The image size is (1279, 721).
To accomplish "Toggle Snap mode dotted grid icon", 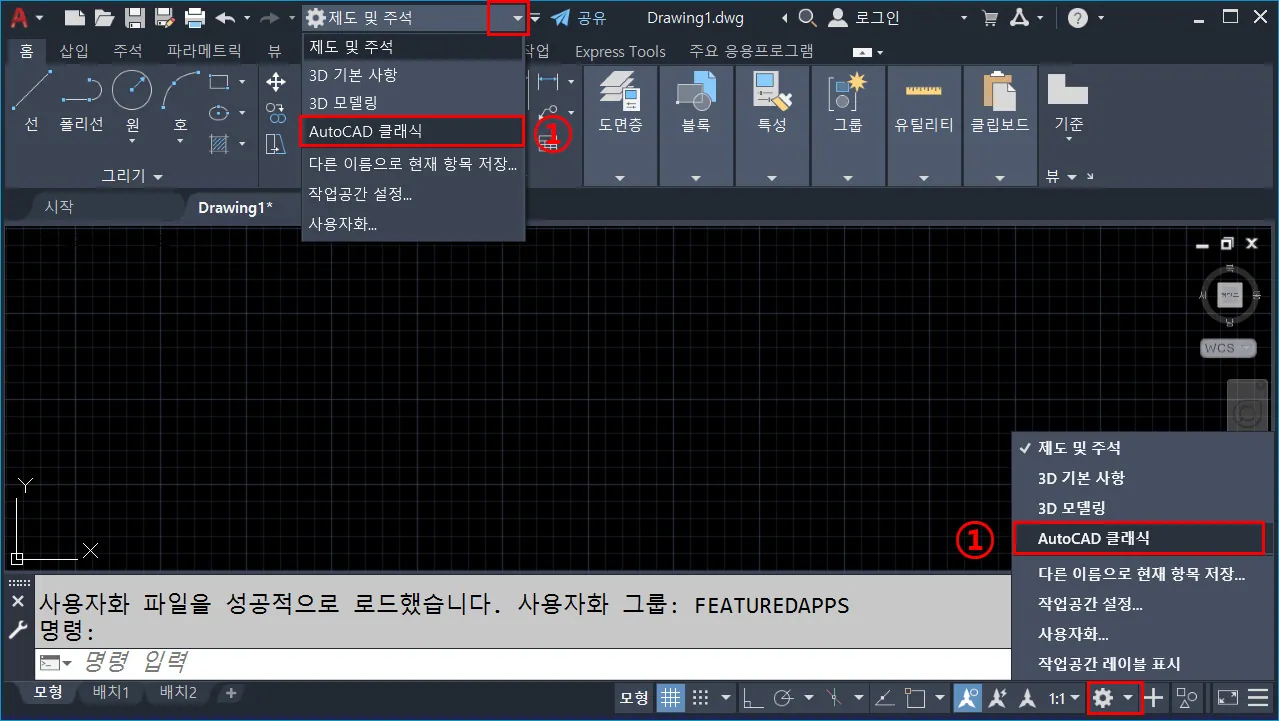I will (x=701, y=697).
